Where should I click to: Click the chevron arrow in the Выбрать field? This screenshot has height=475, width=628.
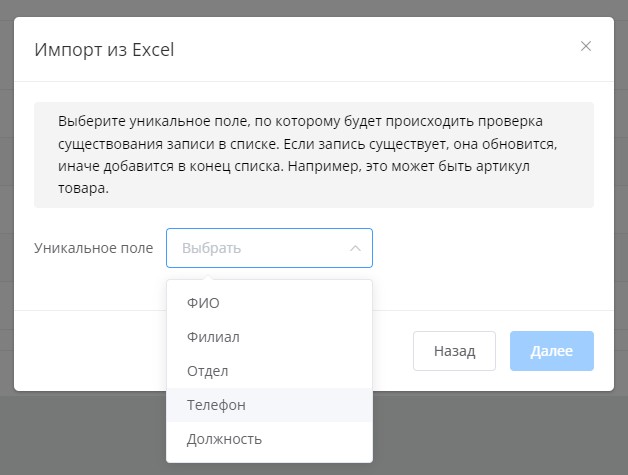(x=355, y=248)
